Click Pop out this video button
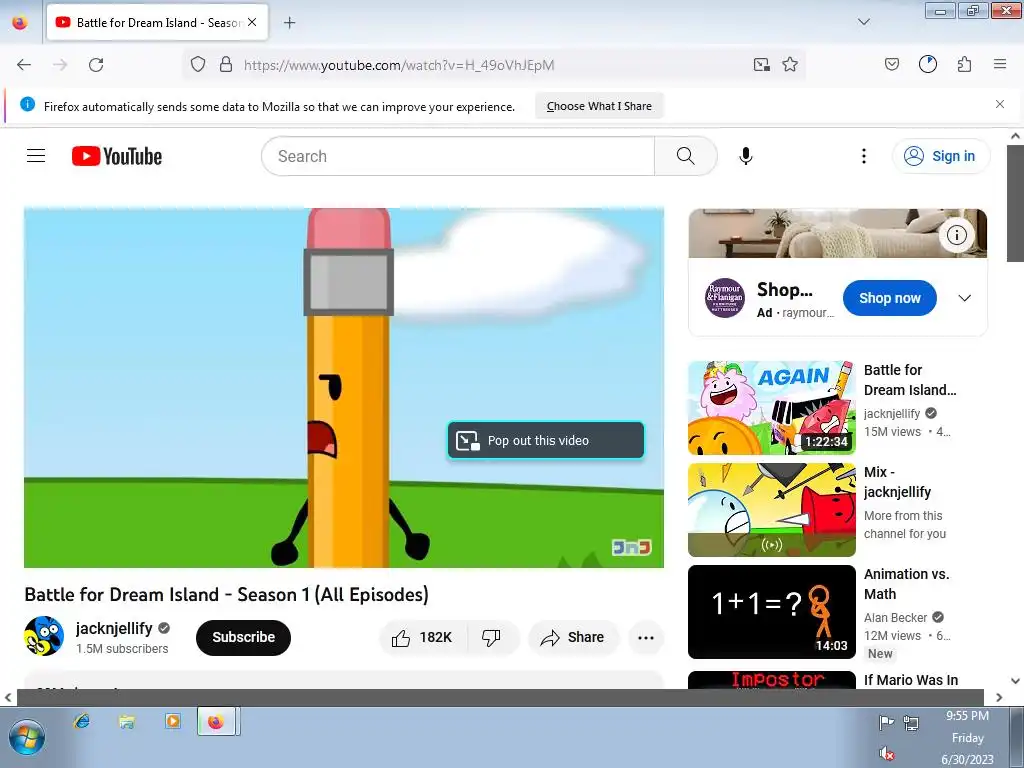 pyautogui.click(x=546, y=441)
